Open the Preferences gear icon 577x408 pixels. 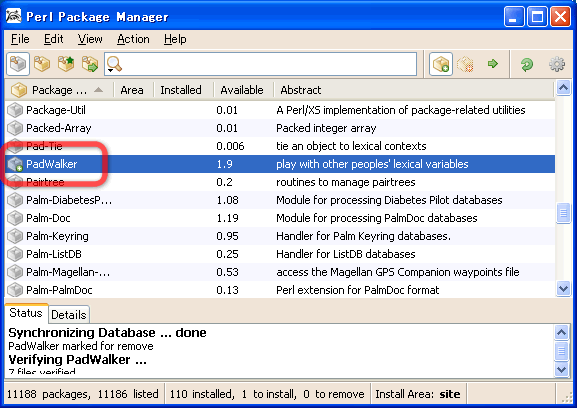[x=557, y=64]
